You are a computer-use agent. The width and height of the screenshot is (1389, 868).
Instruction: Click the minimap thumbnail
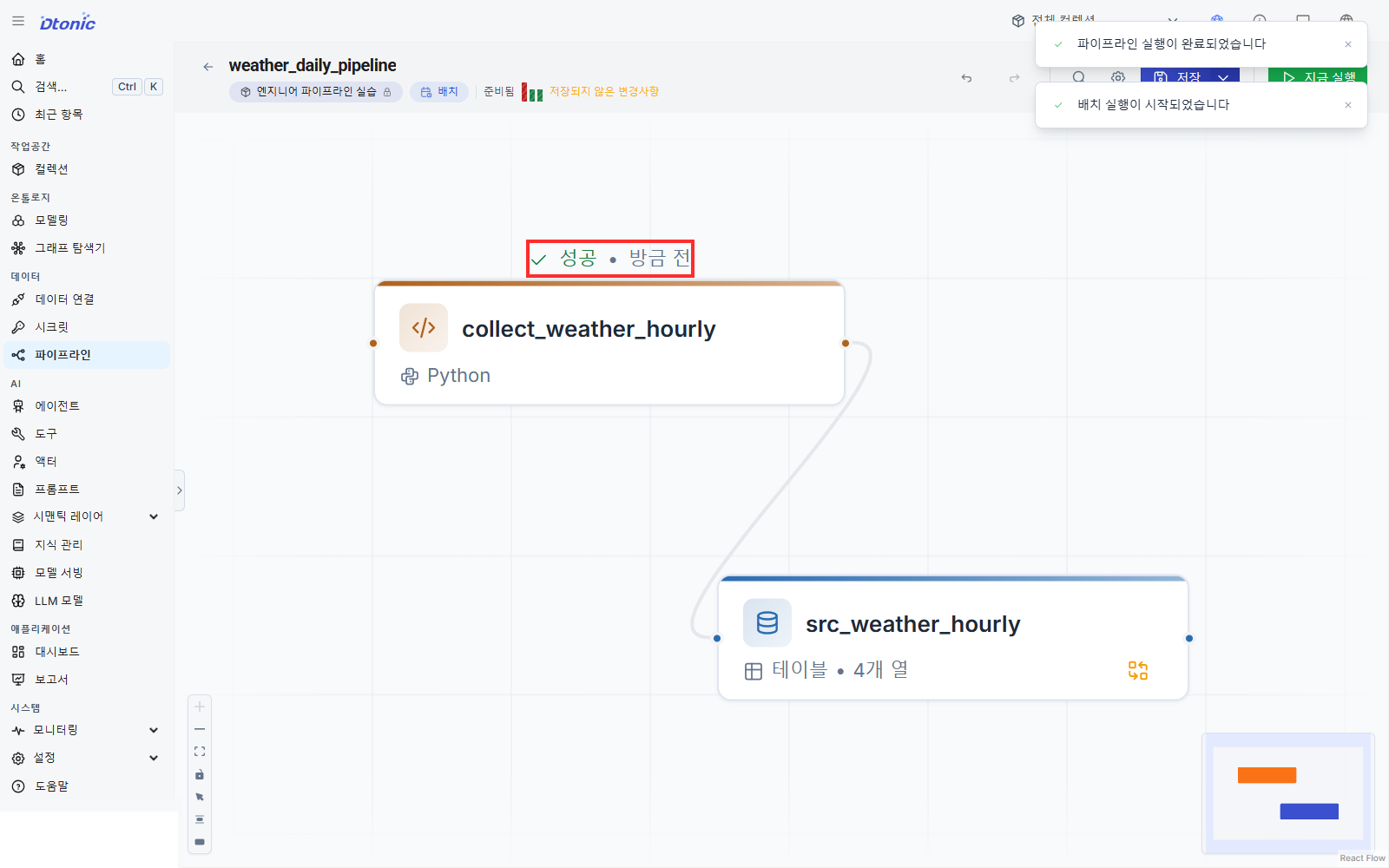pos(1288,793)
